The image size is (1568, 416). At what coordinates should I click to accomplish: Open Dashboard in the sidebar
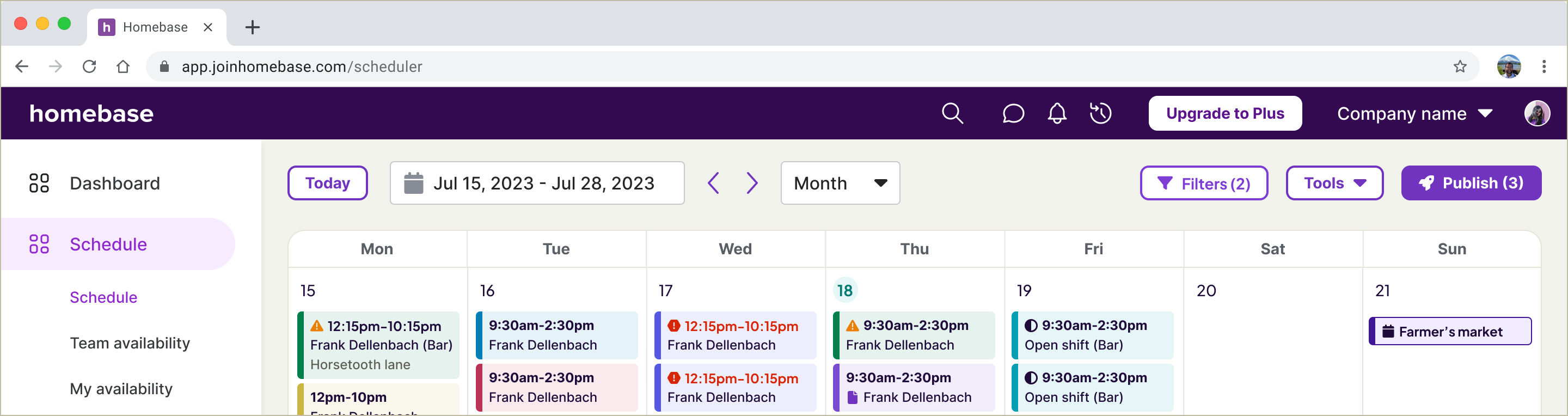pos(114,183)
